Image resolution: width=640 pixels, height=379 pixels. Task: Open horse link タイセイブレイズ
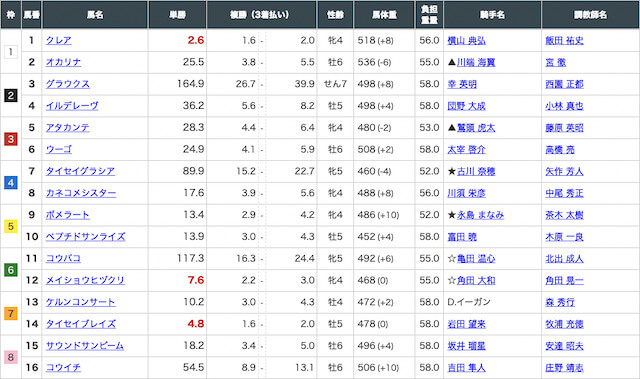(x=81, y=324)
